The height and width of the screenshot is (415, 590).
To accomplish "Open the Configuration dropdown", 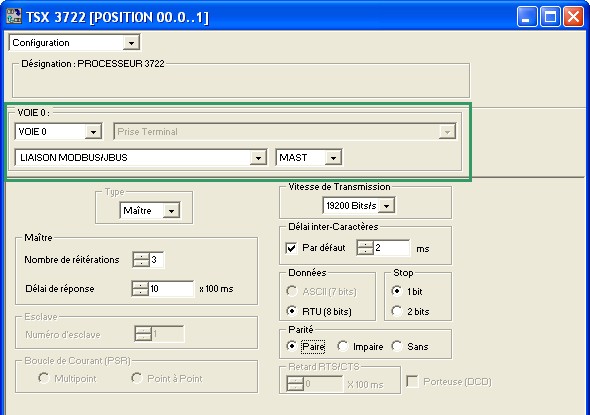I will pyautogui.click(x=131, y=43).
